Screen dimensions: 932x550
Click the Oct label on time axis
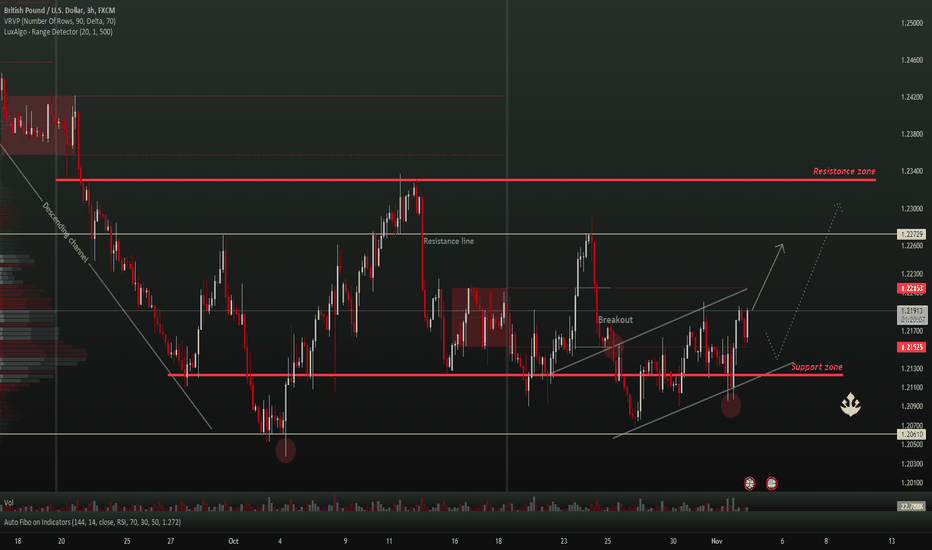click(x=234, y=541)
